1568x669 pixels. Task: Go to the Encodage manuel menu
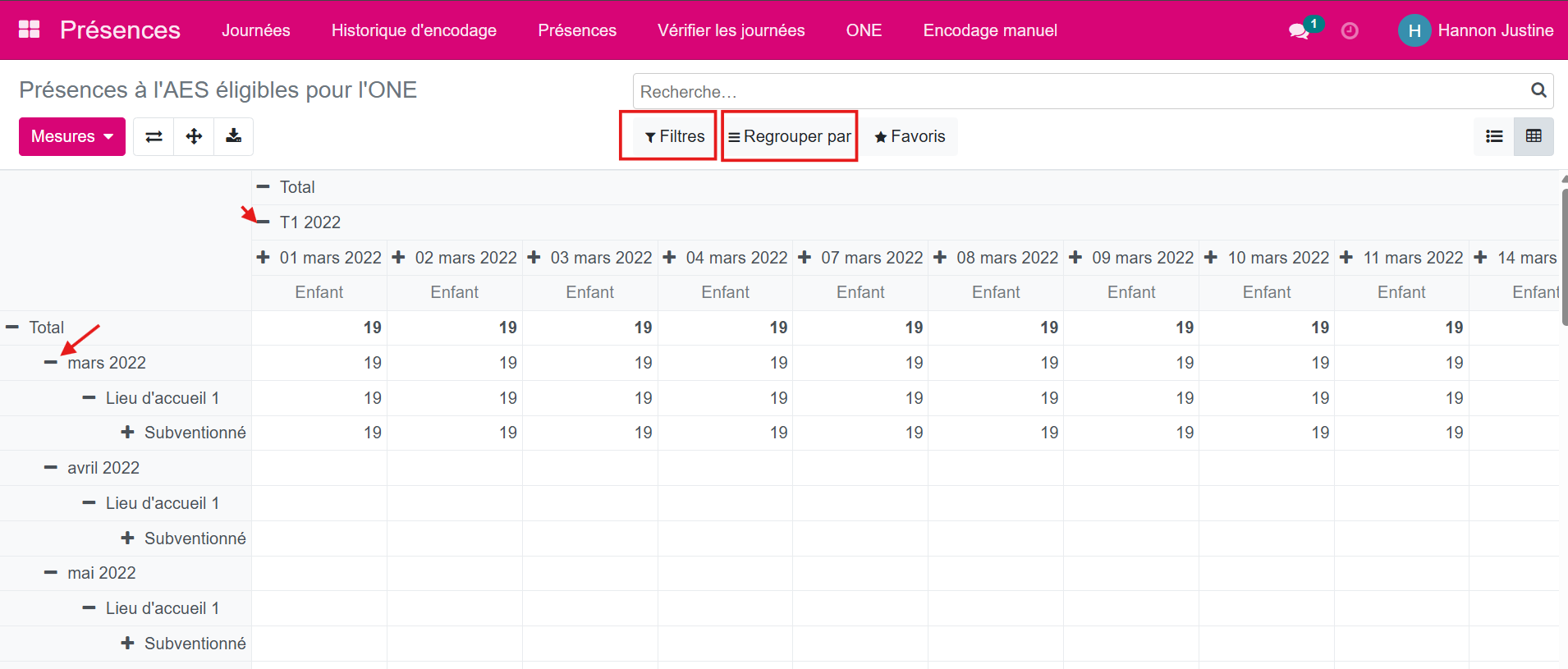[x=989, y=30]
